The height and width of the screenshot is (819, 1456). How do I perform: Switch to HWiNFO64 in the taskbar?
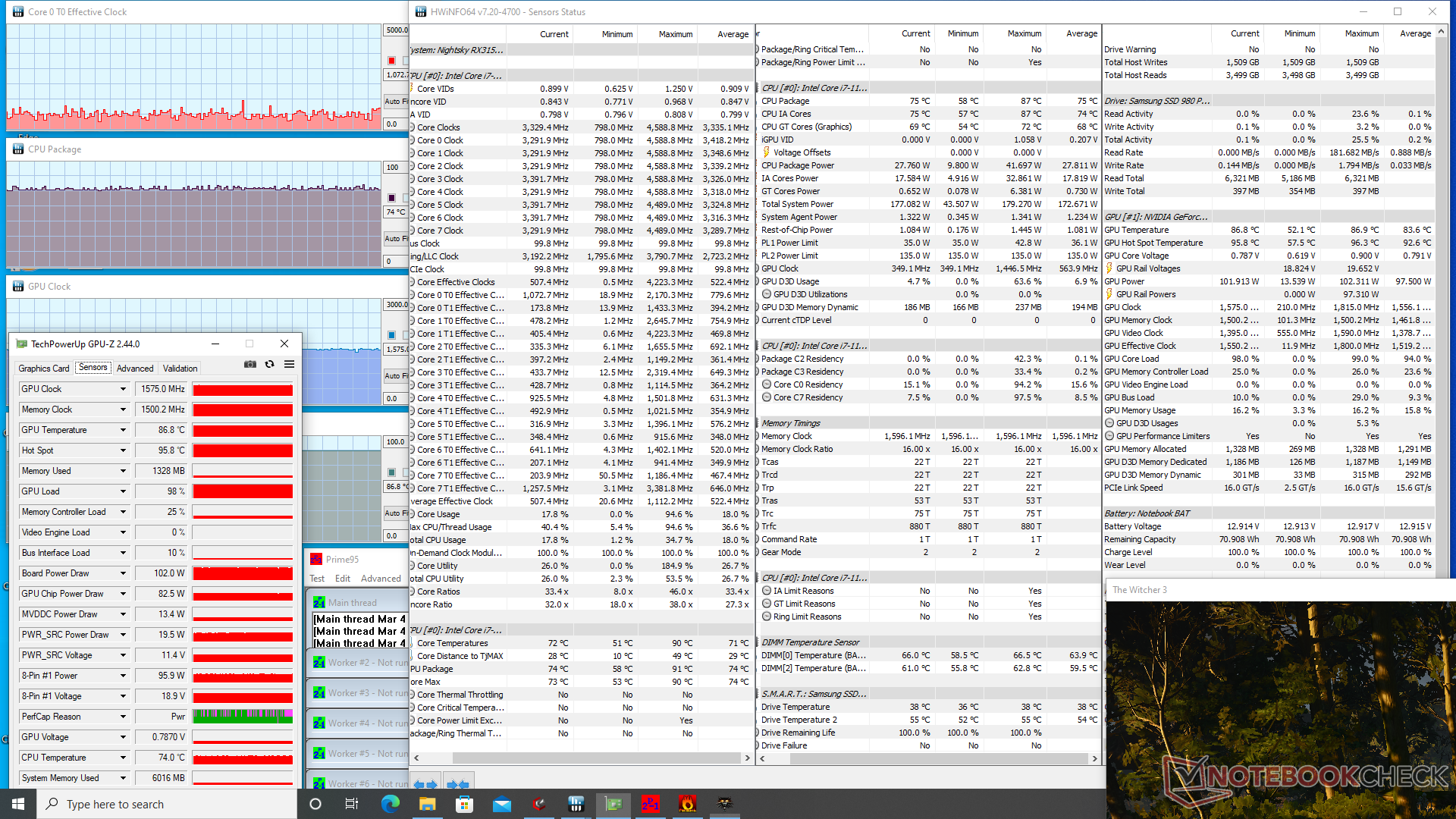click(x=576, y=804)
